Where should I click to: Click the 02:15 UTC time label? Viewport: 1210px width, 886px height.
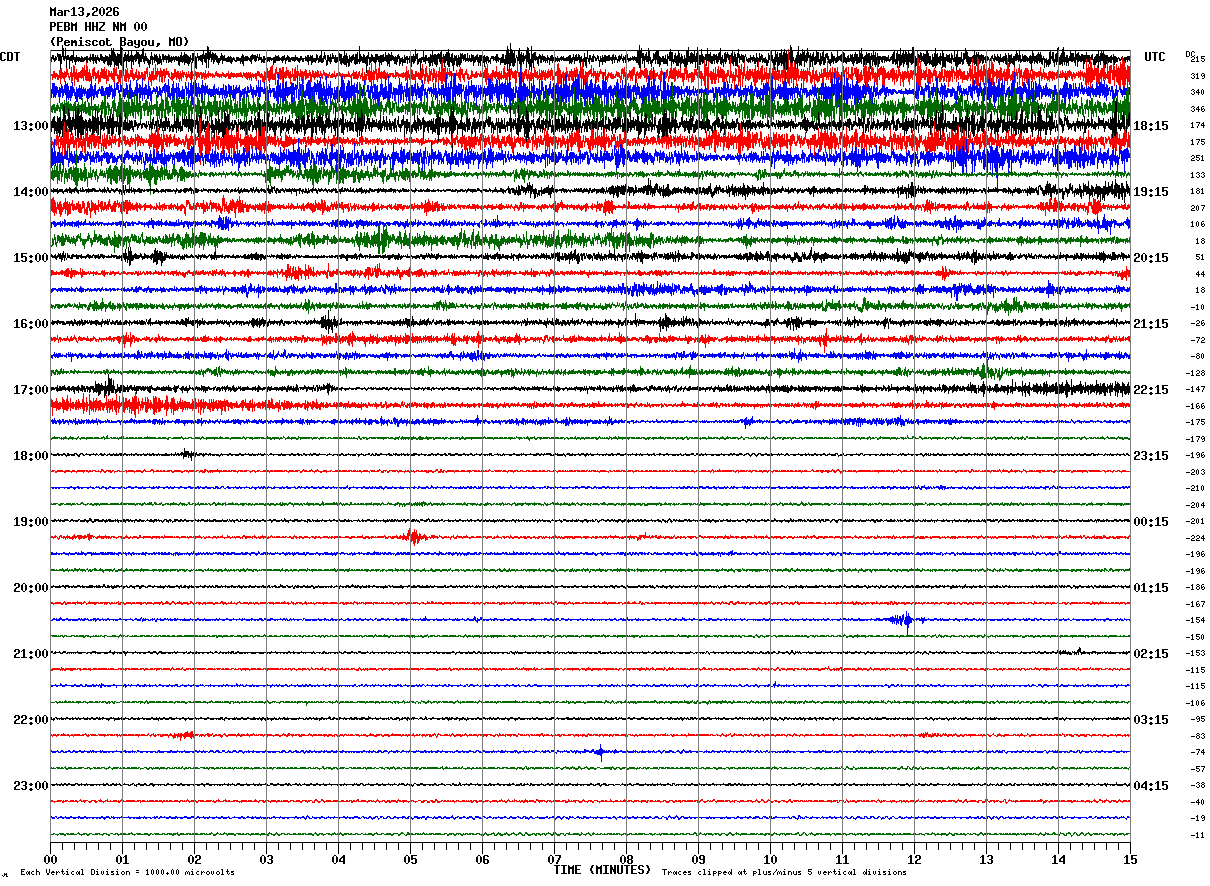pyautogui.click(x=1151, y=654)
